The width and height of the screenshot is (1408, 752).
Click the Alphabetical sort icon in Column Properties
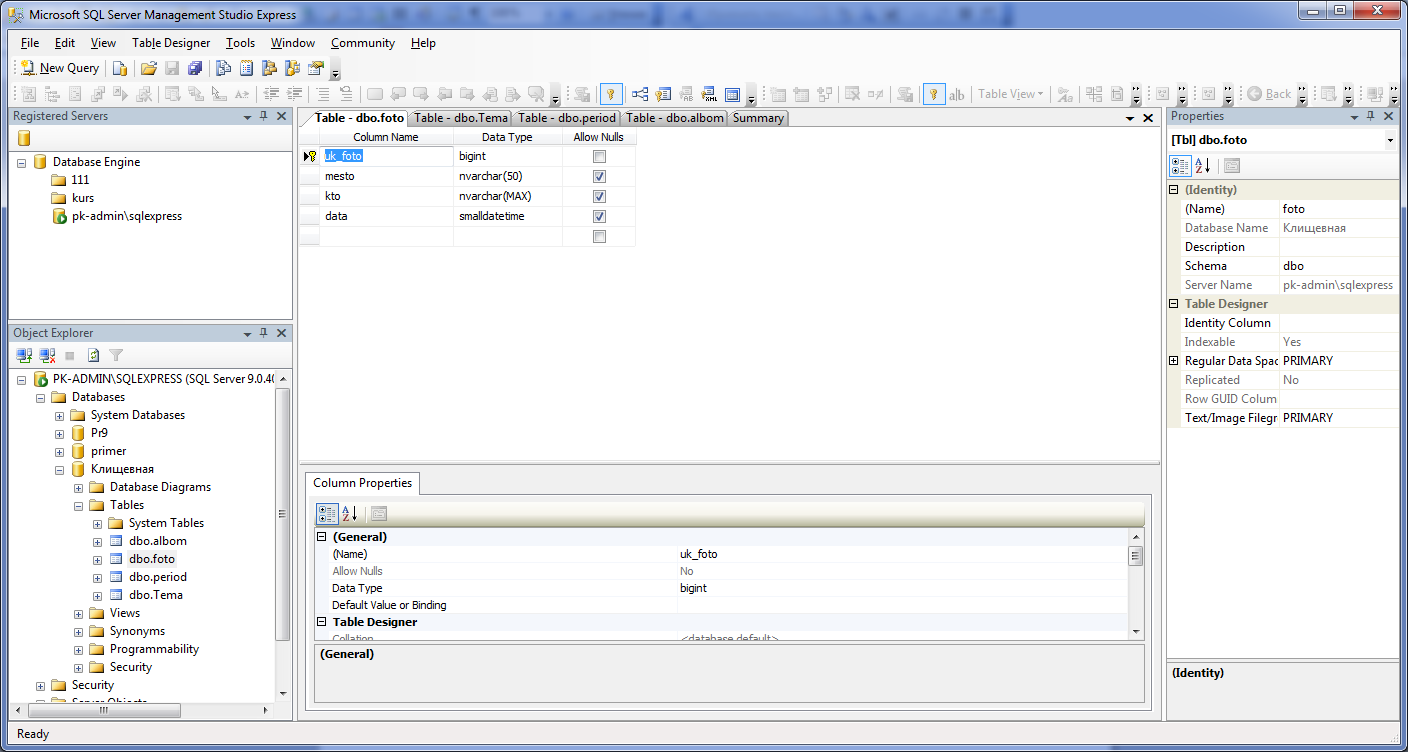pyautogui.click(x=350, y=514)
